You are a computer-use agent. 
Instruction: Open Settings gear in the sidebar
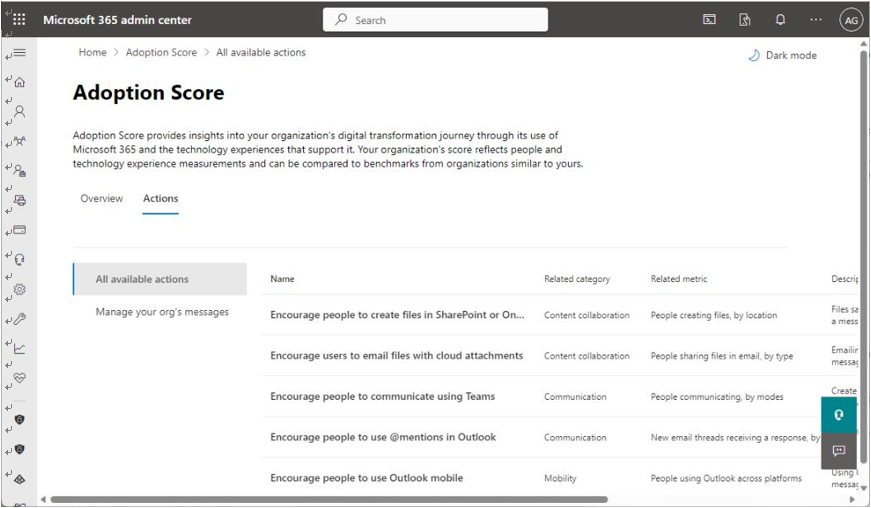click(x=19, y=289)
